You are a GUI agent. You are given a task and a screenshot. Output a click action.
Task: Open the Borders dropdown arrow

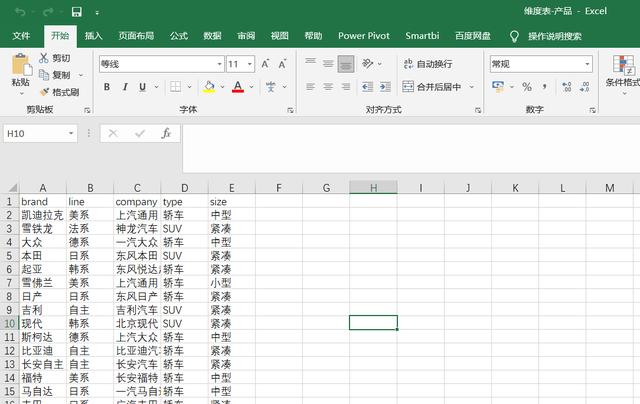pos(189,87)
